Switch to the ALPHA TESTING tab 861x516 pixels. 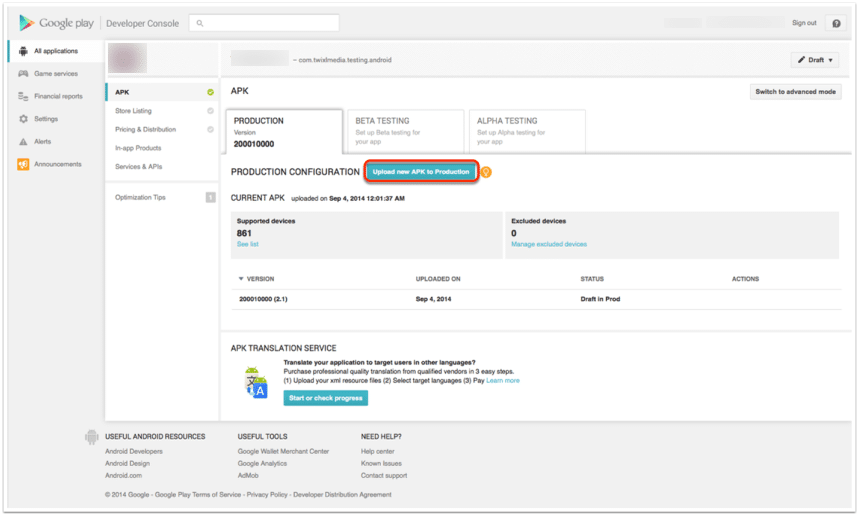tap(527, 132)
